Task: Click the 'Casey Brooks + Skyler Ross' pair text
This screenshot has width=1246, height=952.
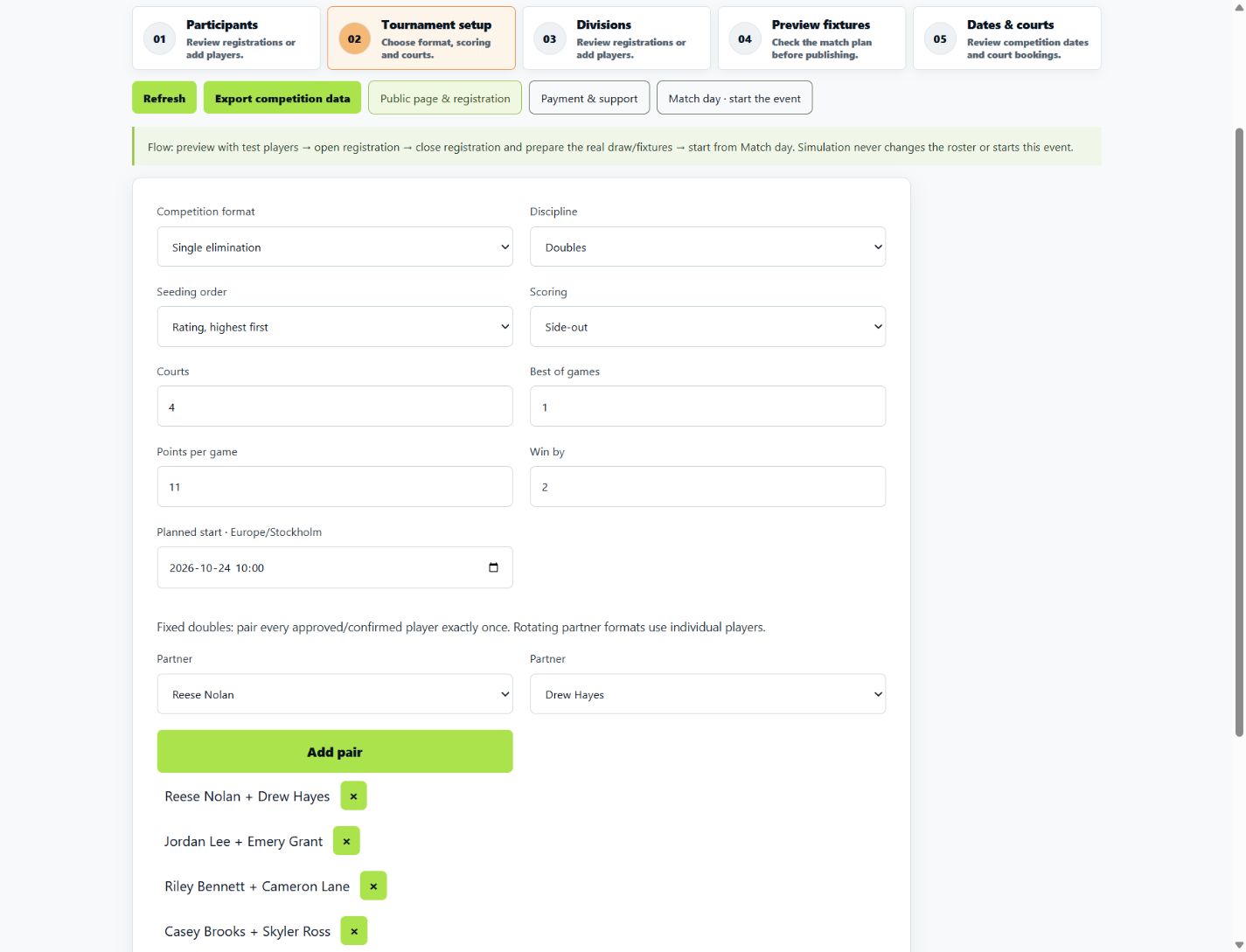Action: click(x=247, y=931)
